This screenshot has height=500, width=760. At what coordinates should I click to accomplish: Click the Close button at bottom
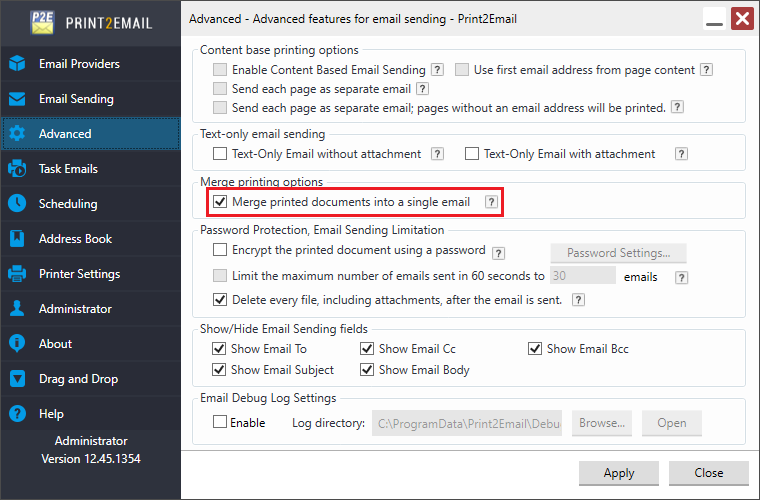click(x=709, y=473)
